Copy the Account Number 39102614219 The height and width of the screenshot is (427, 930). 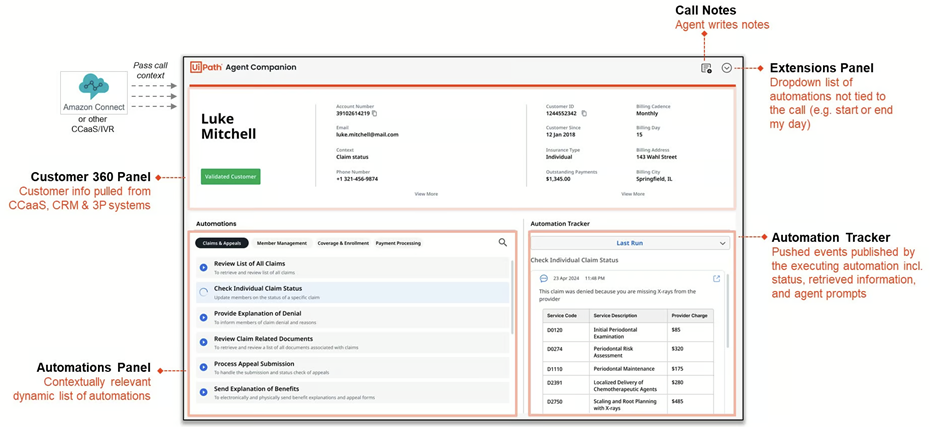tap(374, 113)
